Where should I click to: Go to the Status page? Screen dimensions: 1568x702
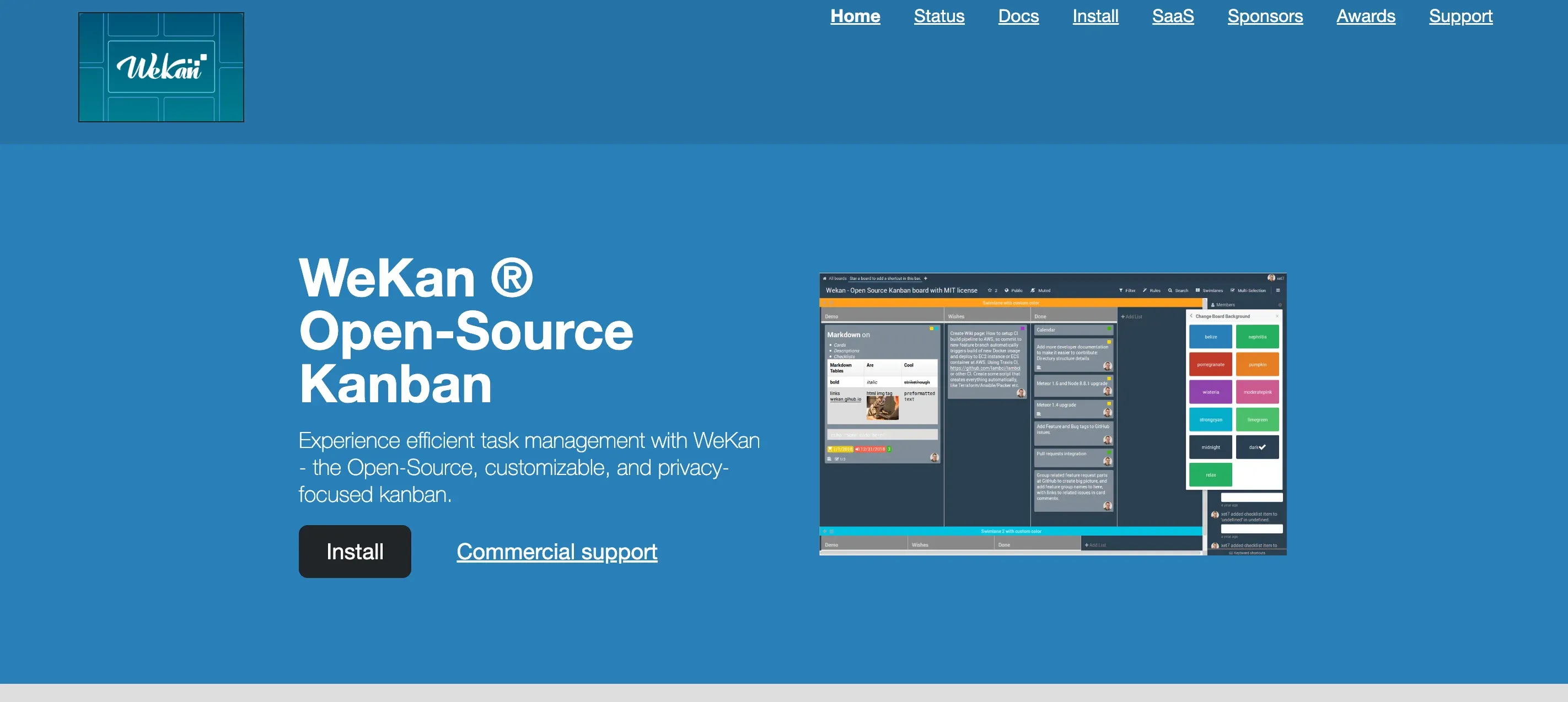[938, 16]
